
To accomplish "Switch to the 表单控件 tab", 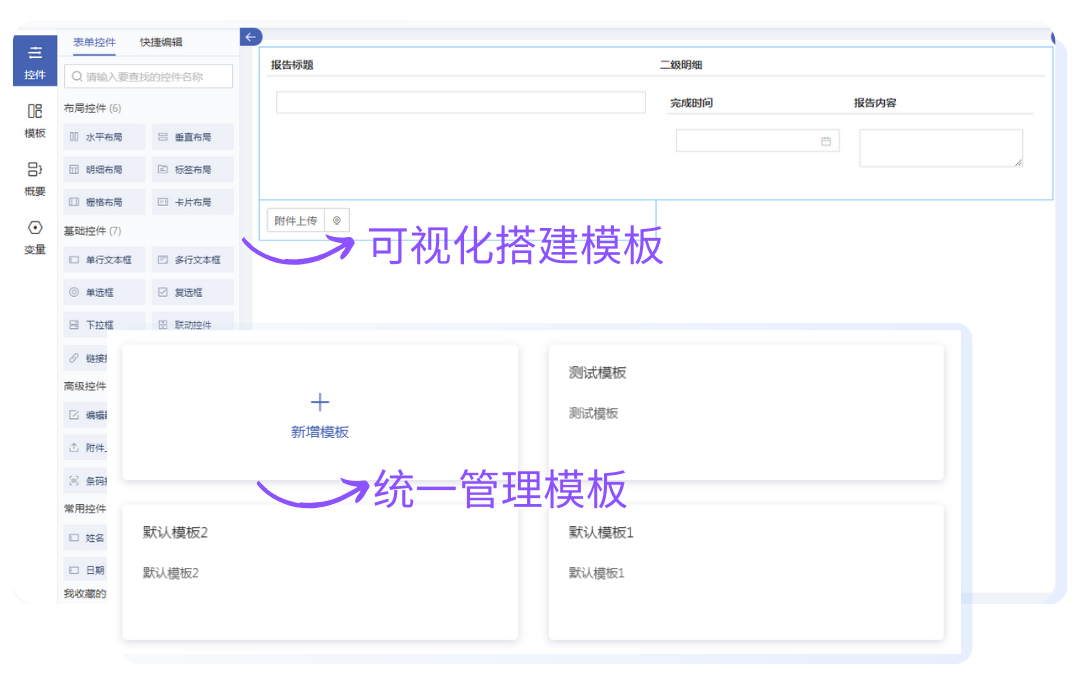I will click(94, 42).
